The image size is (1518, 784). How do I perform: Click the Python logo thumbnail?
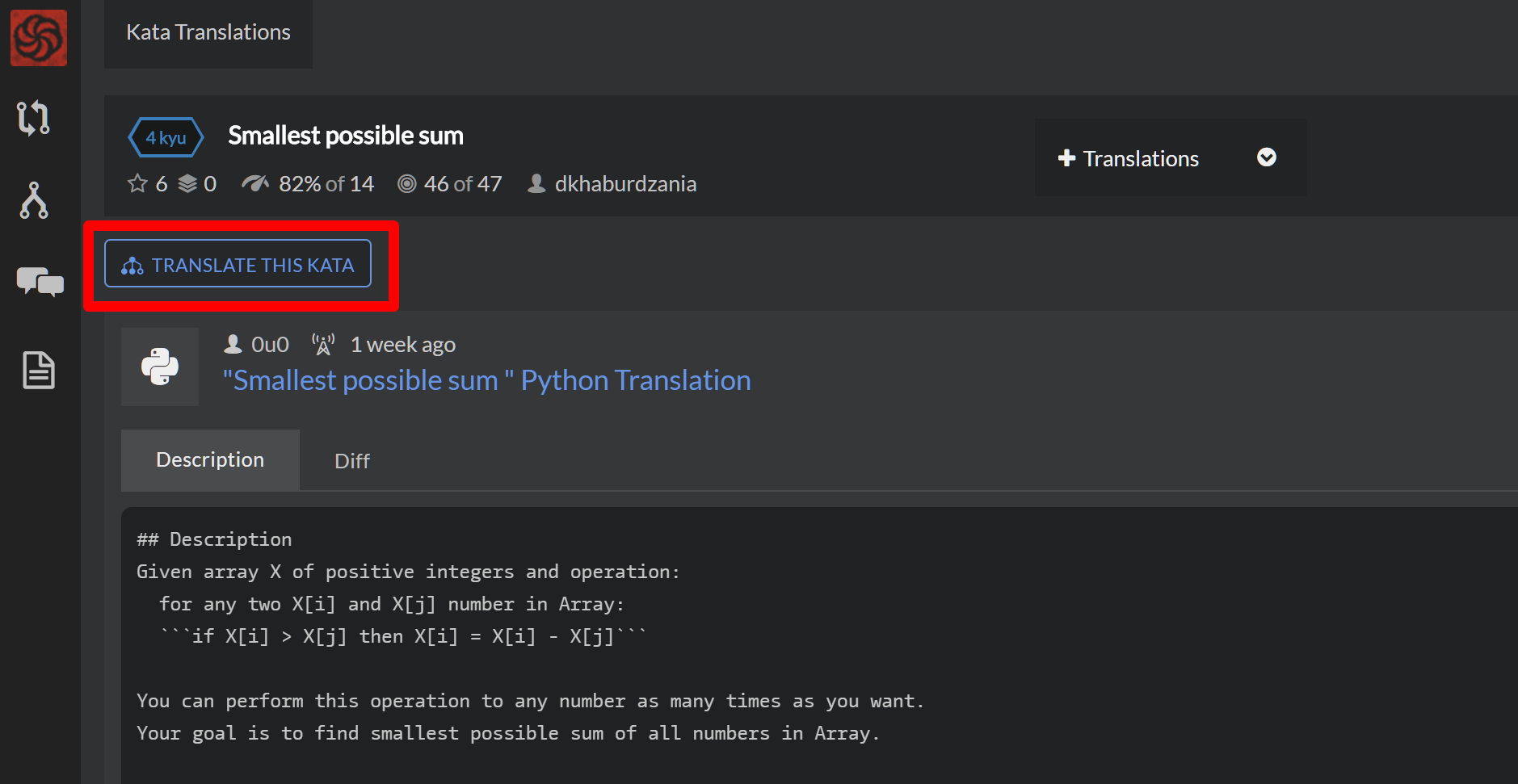click(160, 367)
